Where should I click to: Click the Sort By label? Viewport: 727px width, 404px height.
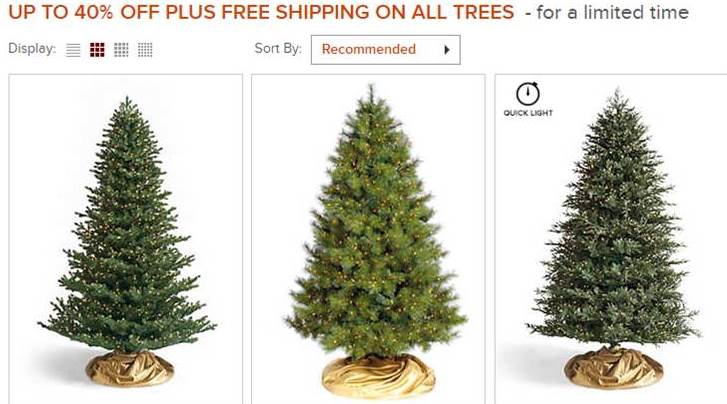pyautogui.click(x=278, y=48)
